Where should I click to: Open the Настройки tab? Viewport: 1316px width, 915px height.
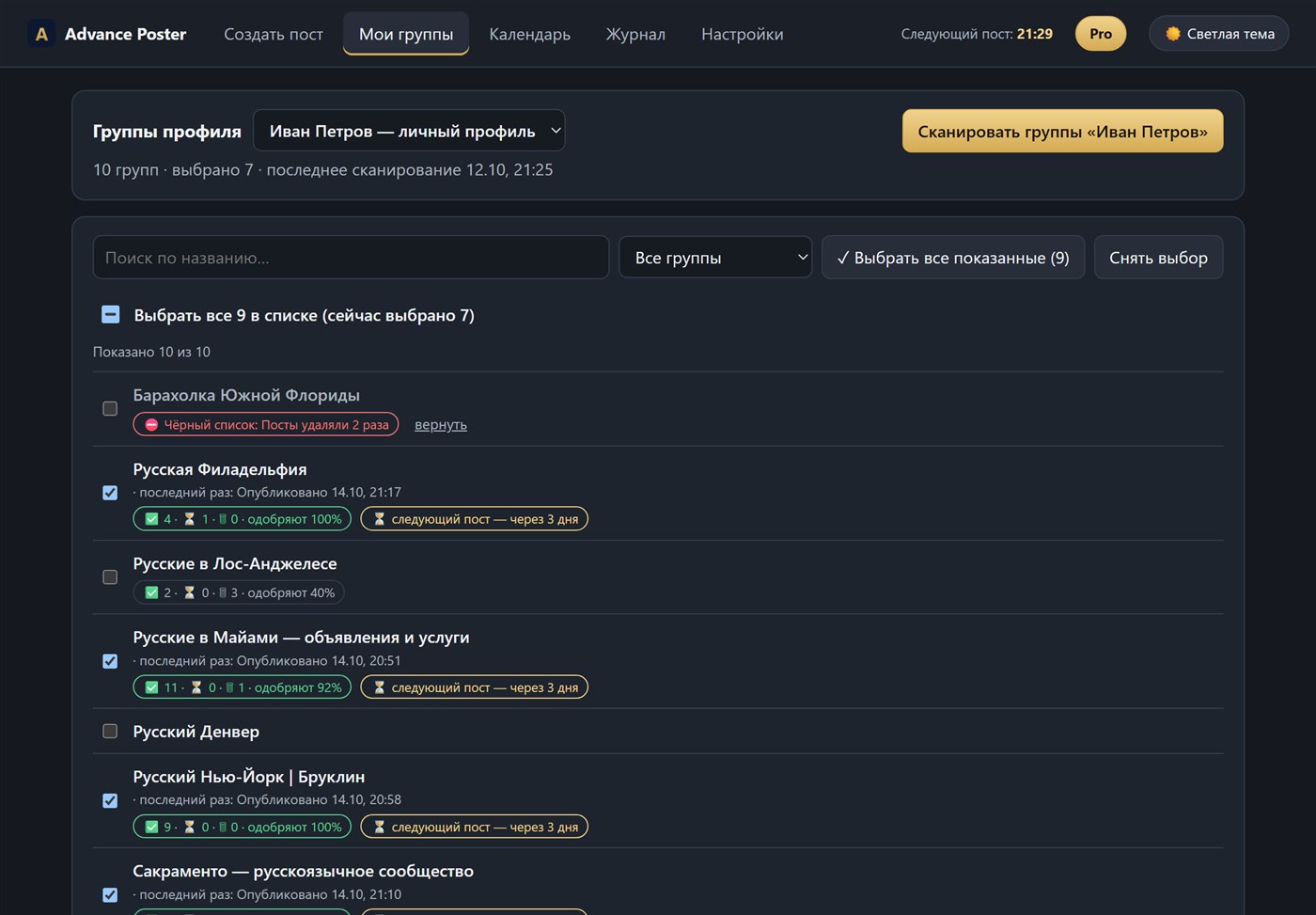click(x=743, y=34)
